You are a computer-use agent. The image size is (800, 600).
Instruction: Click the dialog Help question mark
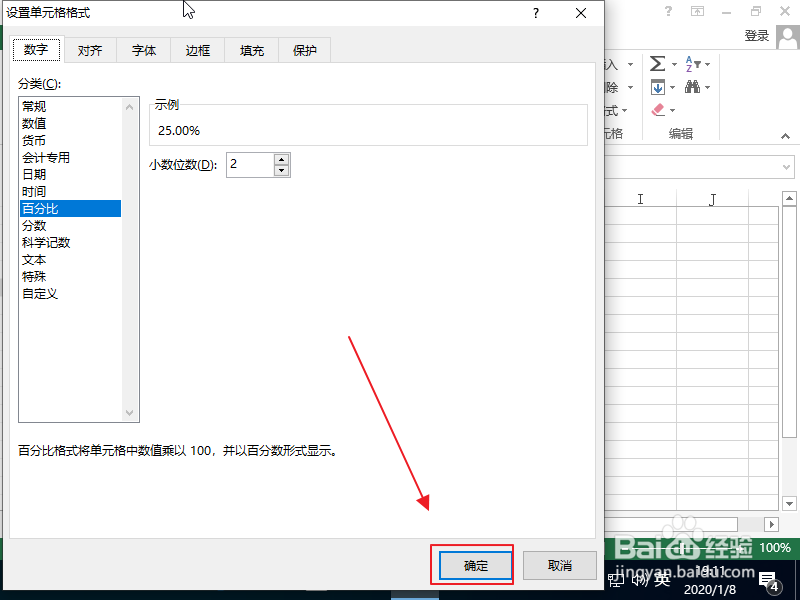click(x=535, y=14)
